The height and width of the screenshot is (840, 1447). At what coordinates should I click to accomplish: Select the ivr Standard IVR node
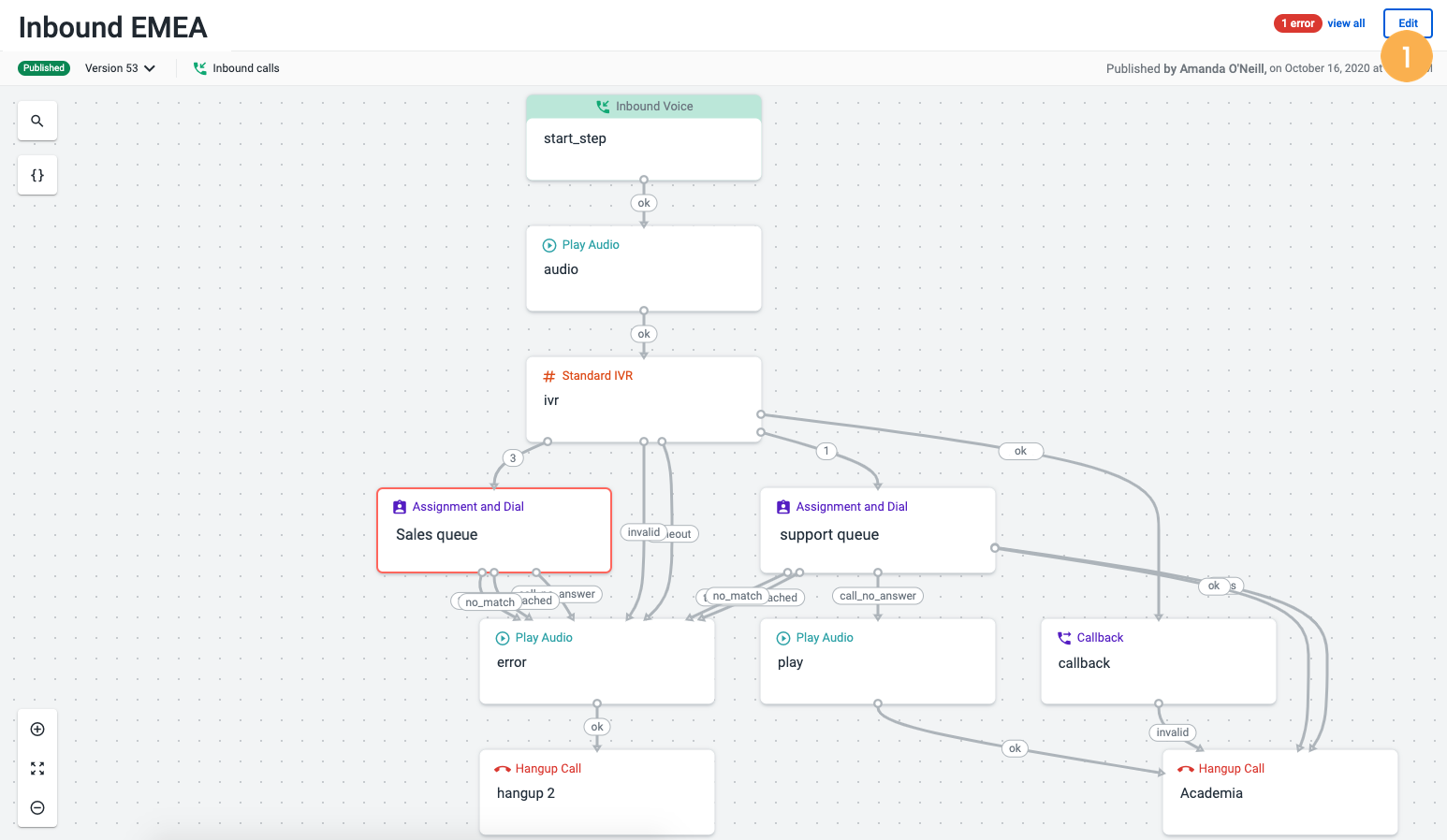tap(644, 399)
